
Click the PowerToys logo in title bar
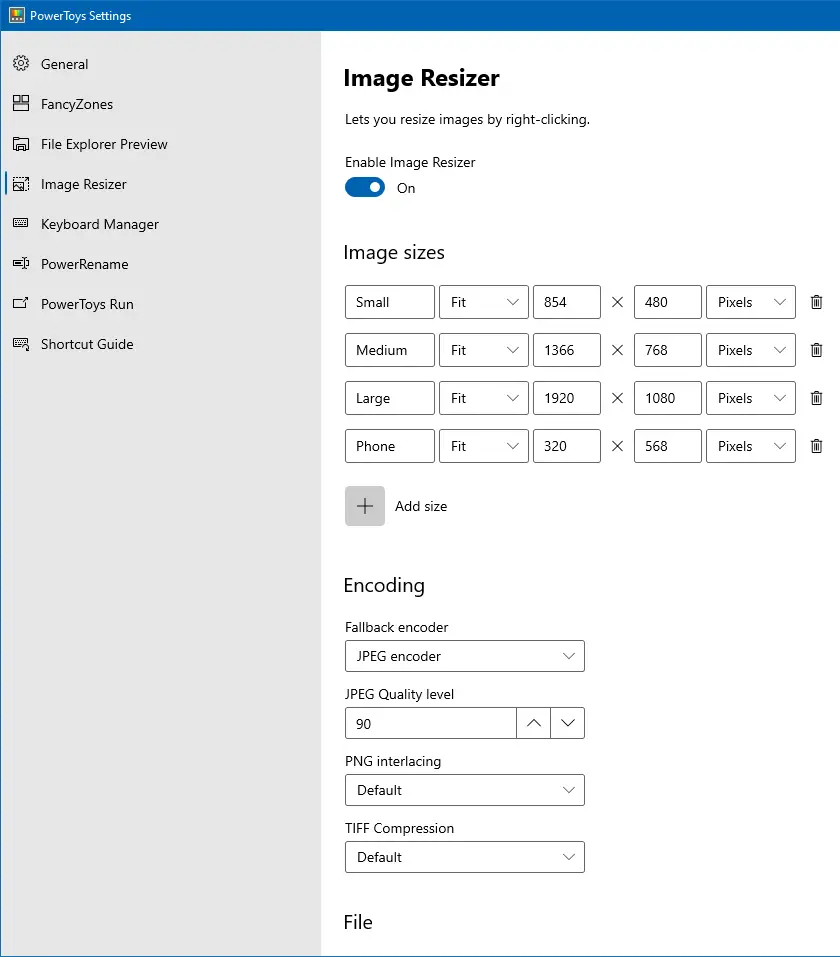(16, 15)
